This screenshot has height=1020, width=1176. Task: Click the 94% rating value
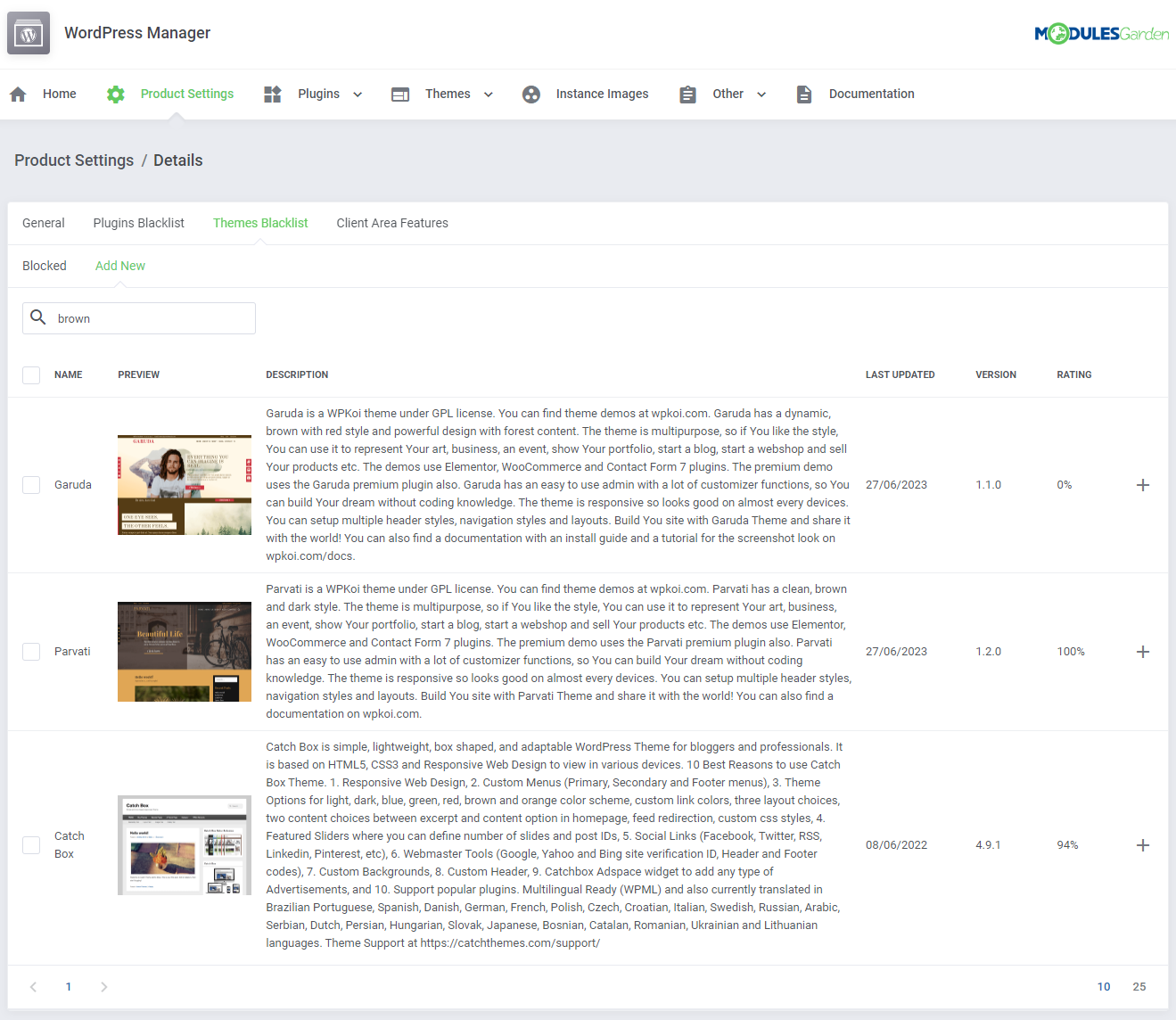[x=1068, y=845]
